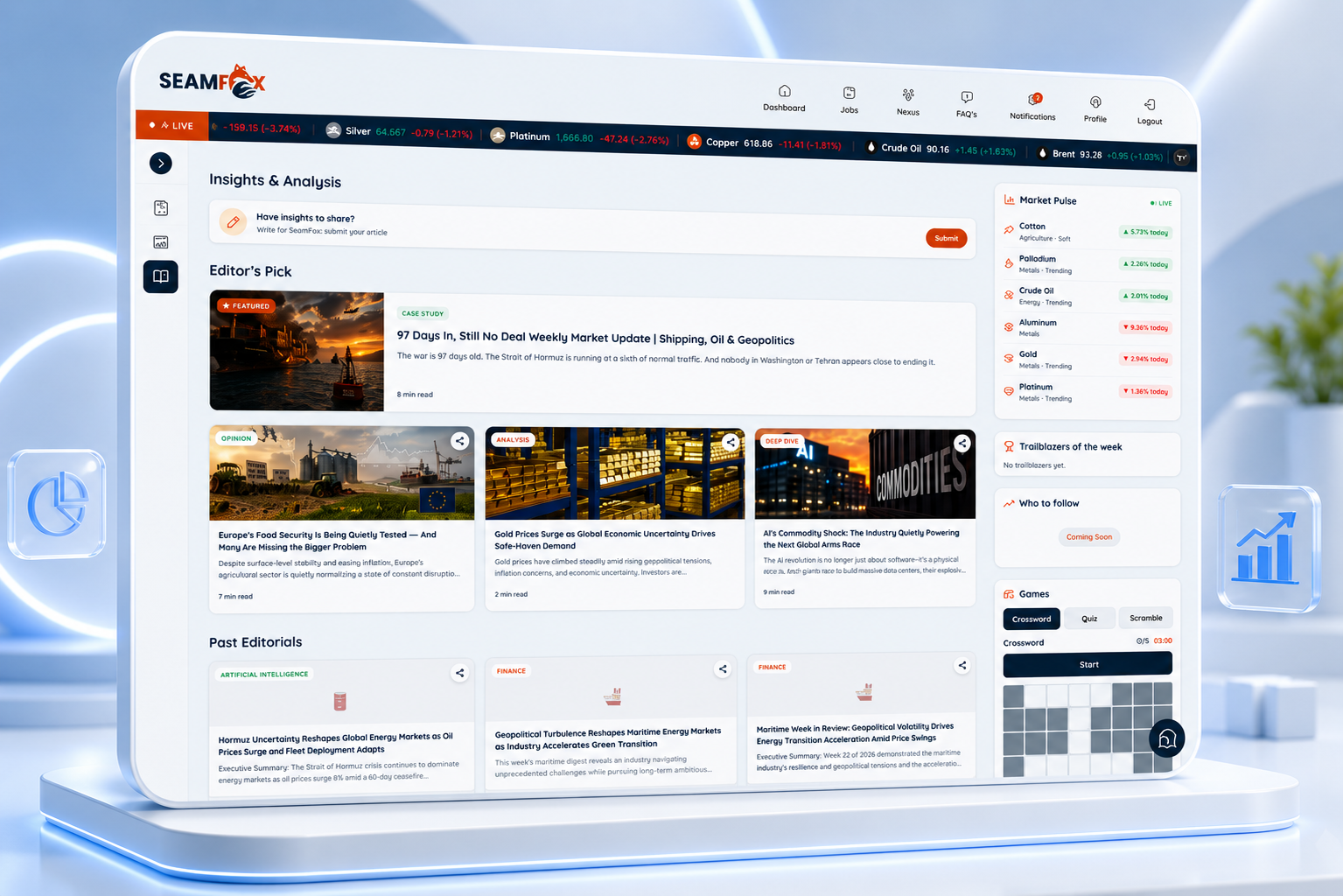
Task: Open Crude Oil row in Market Pulse
Action: [x=1088, y=296]
